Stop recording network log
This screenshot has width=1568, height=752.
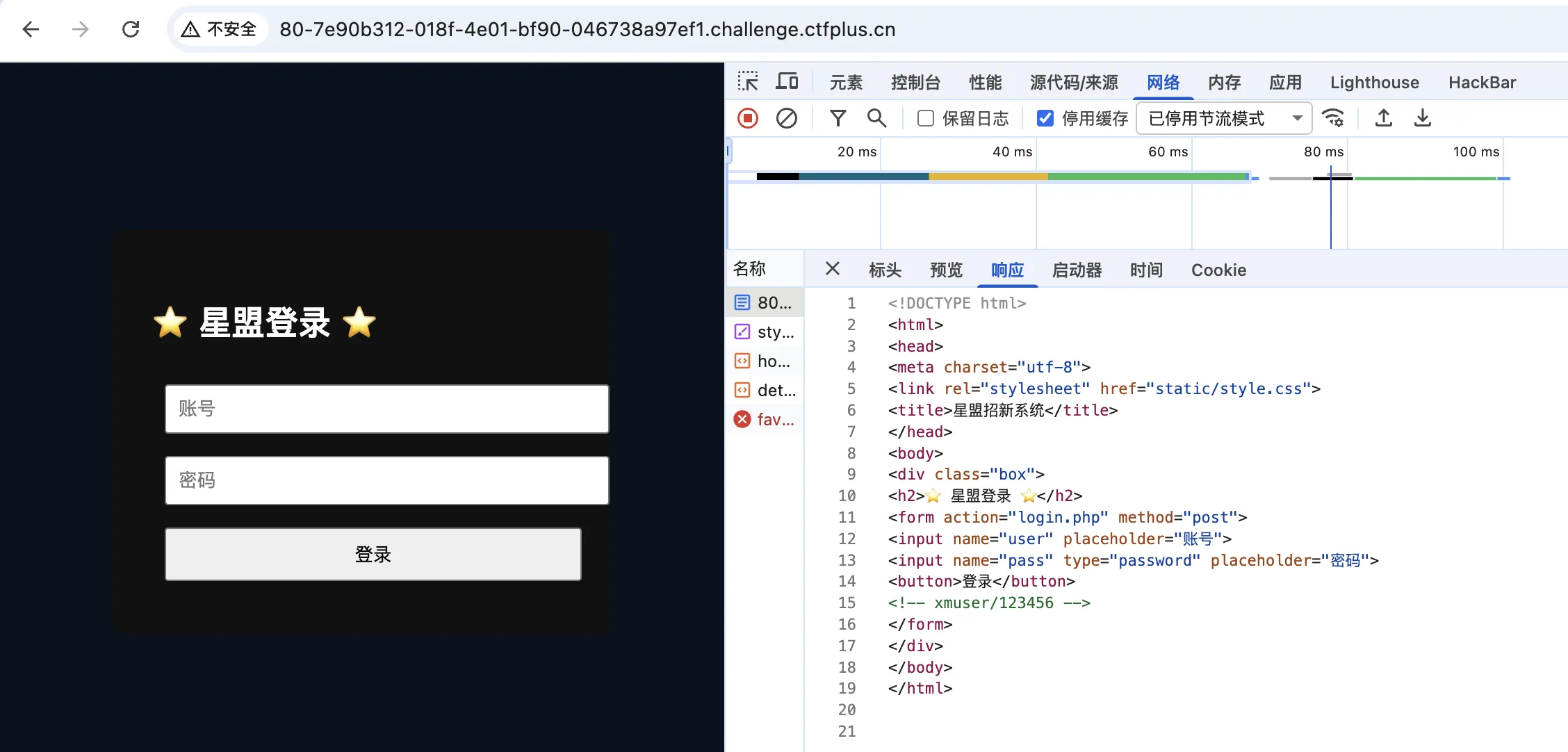748,118
